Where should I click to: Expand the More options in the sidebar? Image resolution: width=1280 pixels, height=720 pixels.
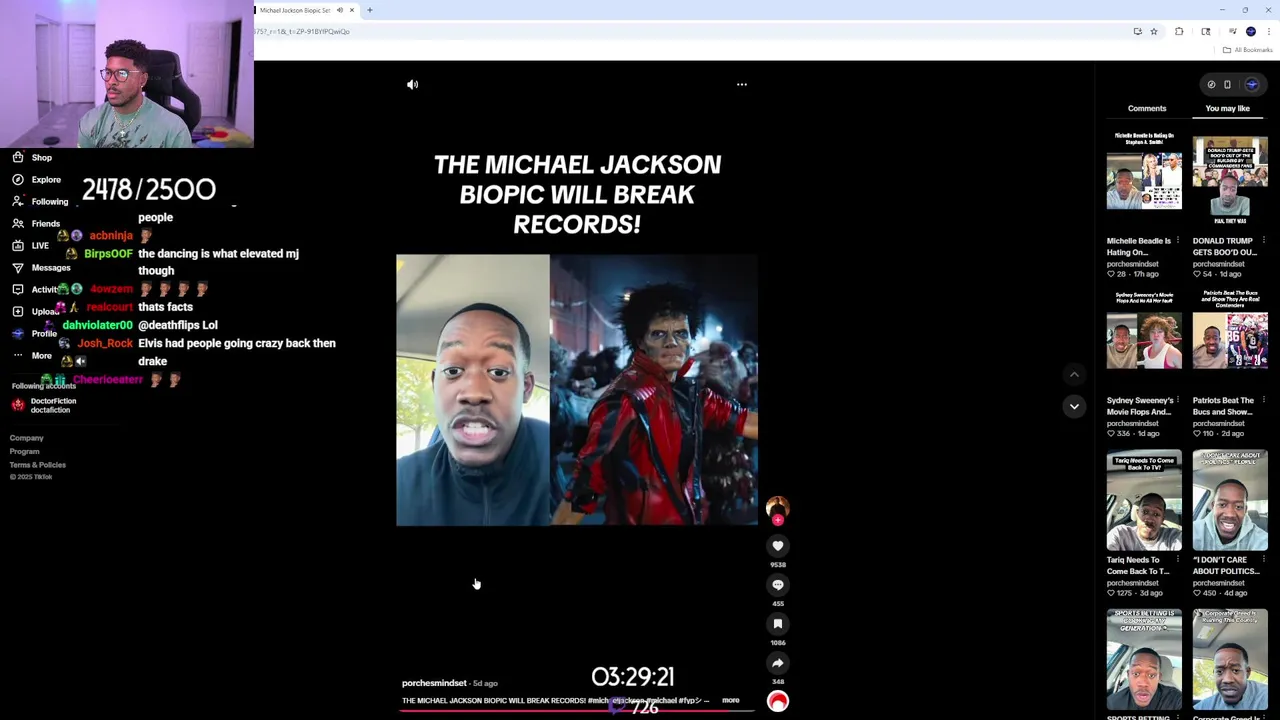(32, 355)
